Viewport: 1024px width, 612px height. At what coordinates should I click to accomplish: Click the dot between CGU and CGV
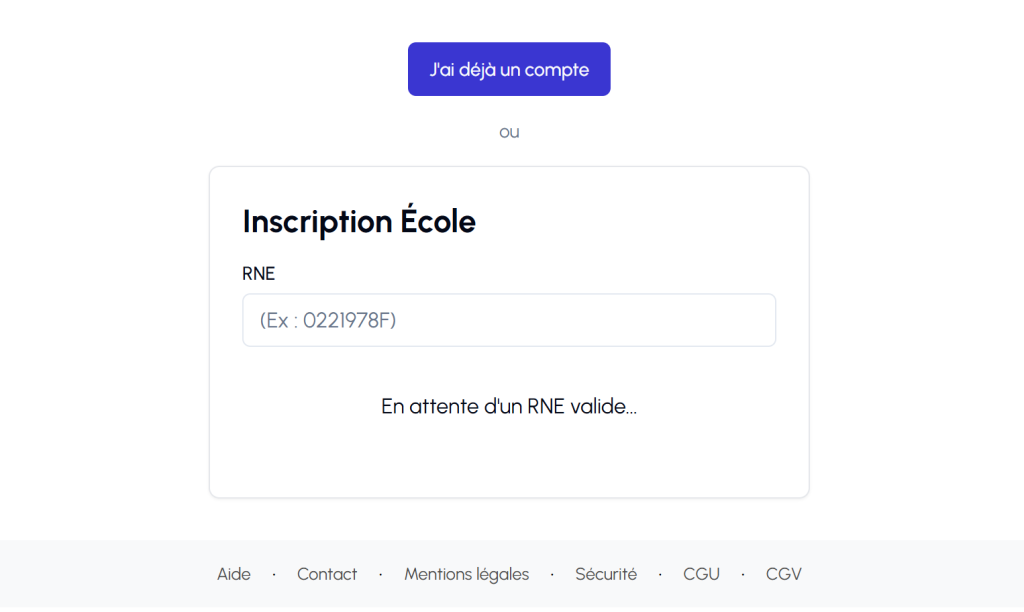click(743, 574)
